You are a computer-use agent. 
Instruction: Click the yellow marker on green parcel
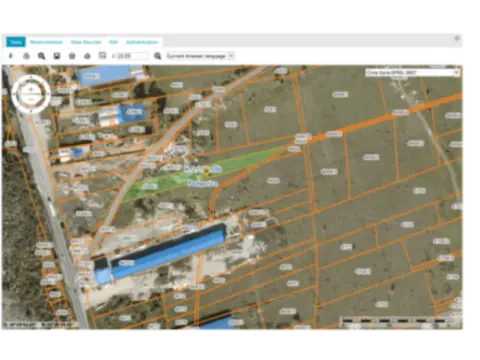click(206, 171)
